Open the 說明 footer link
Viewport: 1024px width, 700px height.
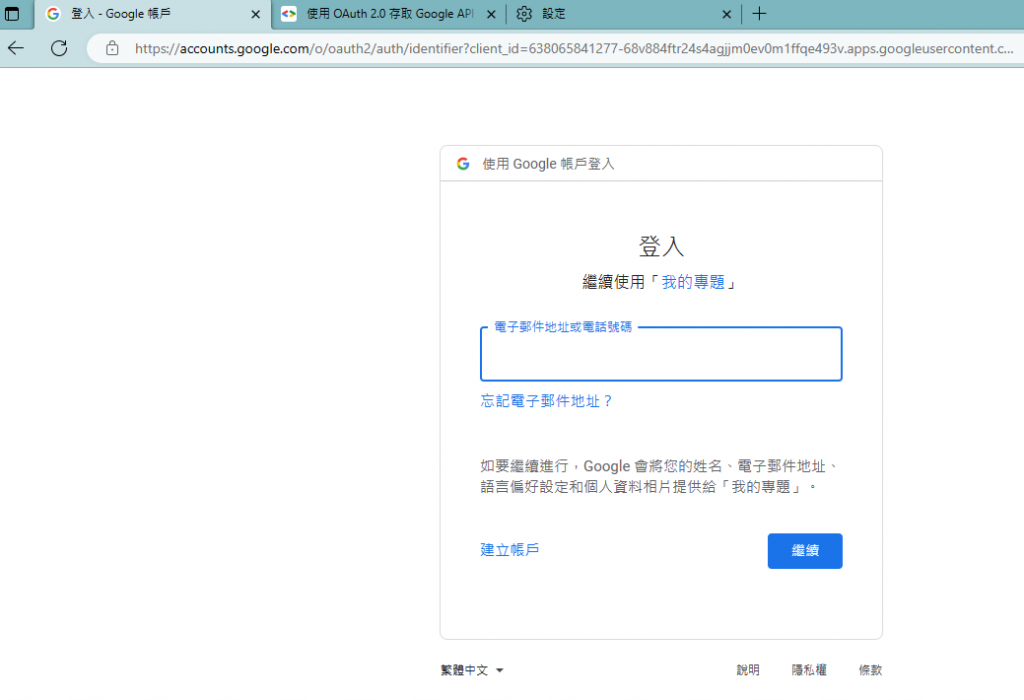click(x=748, y=670)
